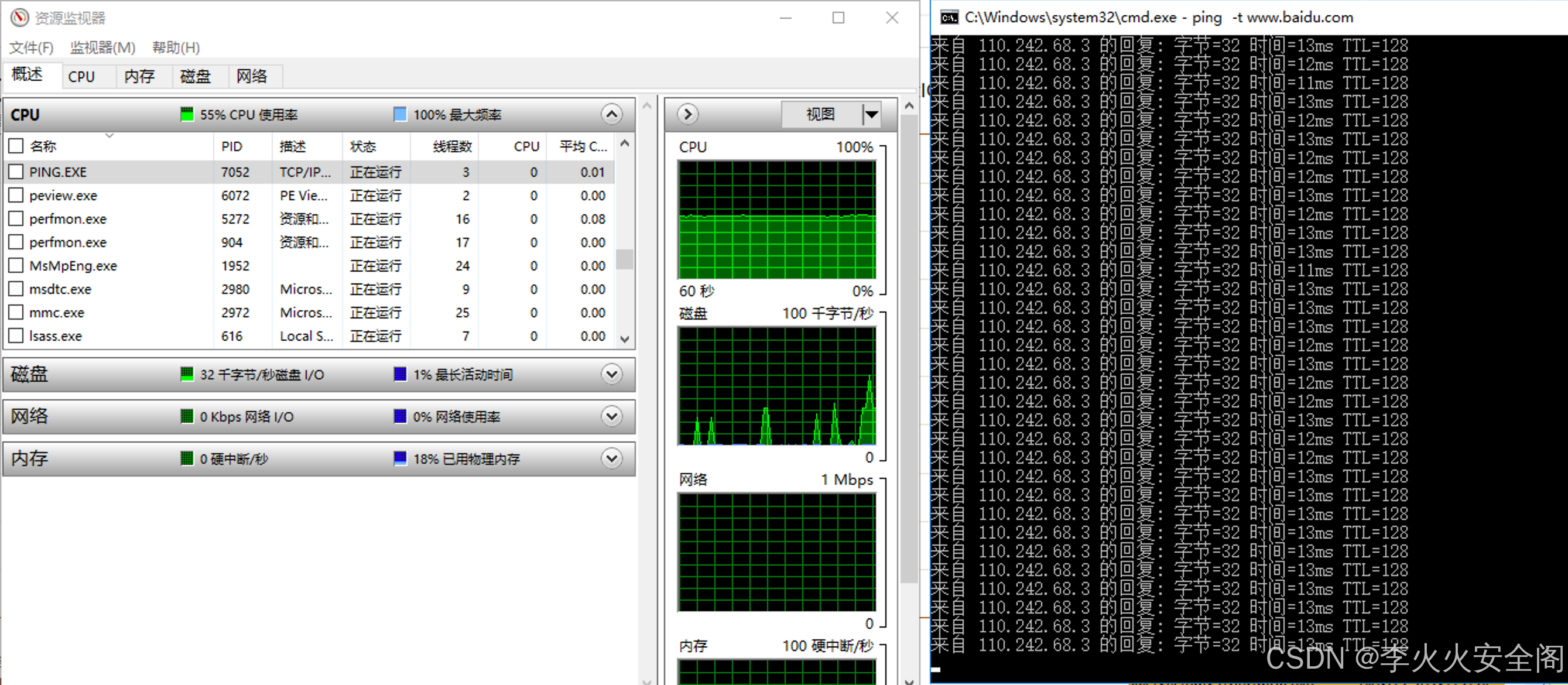The height and width of the screenshot is (685, 1568).
Task: Switch to the 网络 (Network) tab
Action: (251, 77)
